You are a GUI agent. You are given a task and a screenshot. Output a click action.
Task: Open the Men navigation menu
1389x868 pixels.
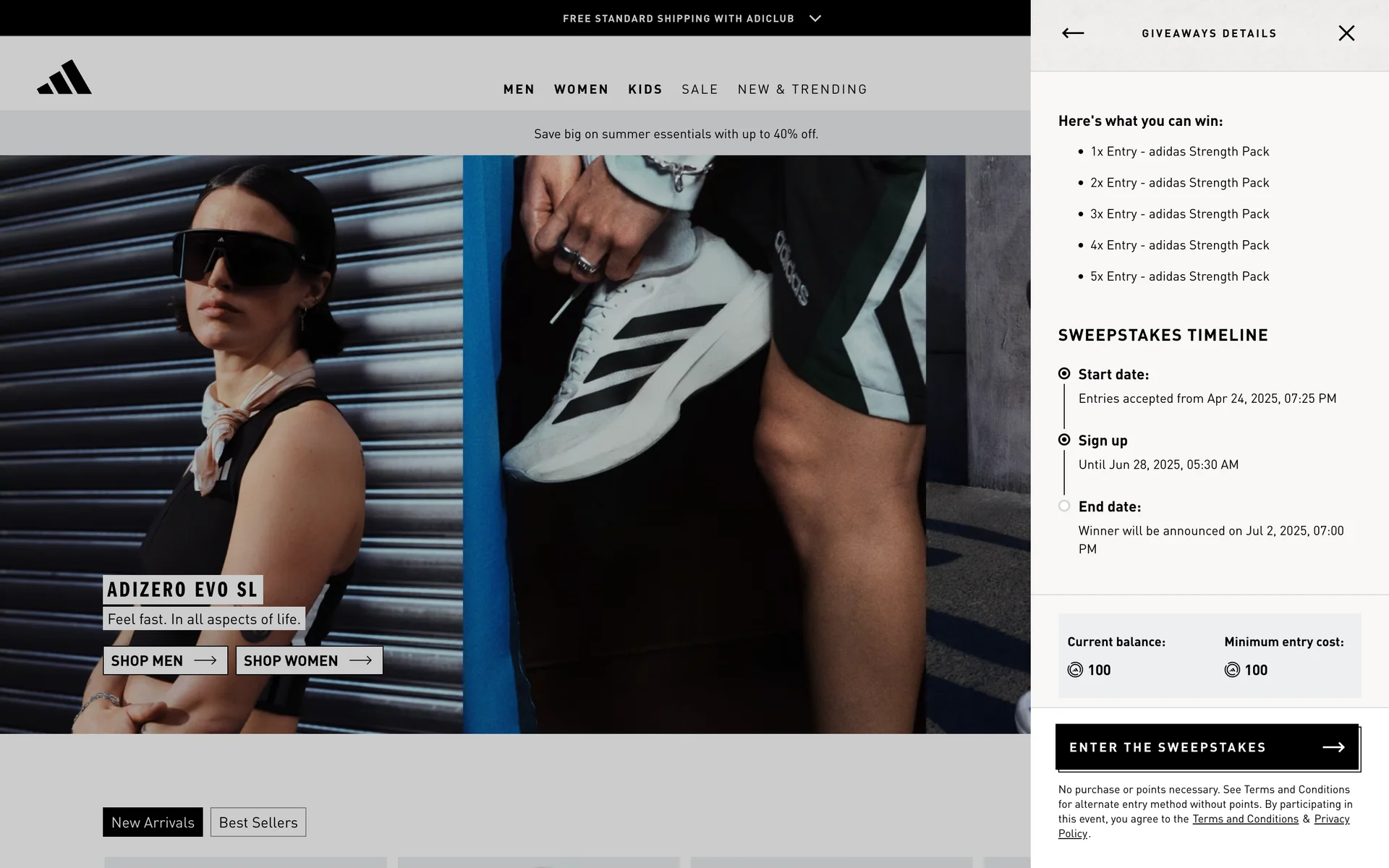click(519, 89)
